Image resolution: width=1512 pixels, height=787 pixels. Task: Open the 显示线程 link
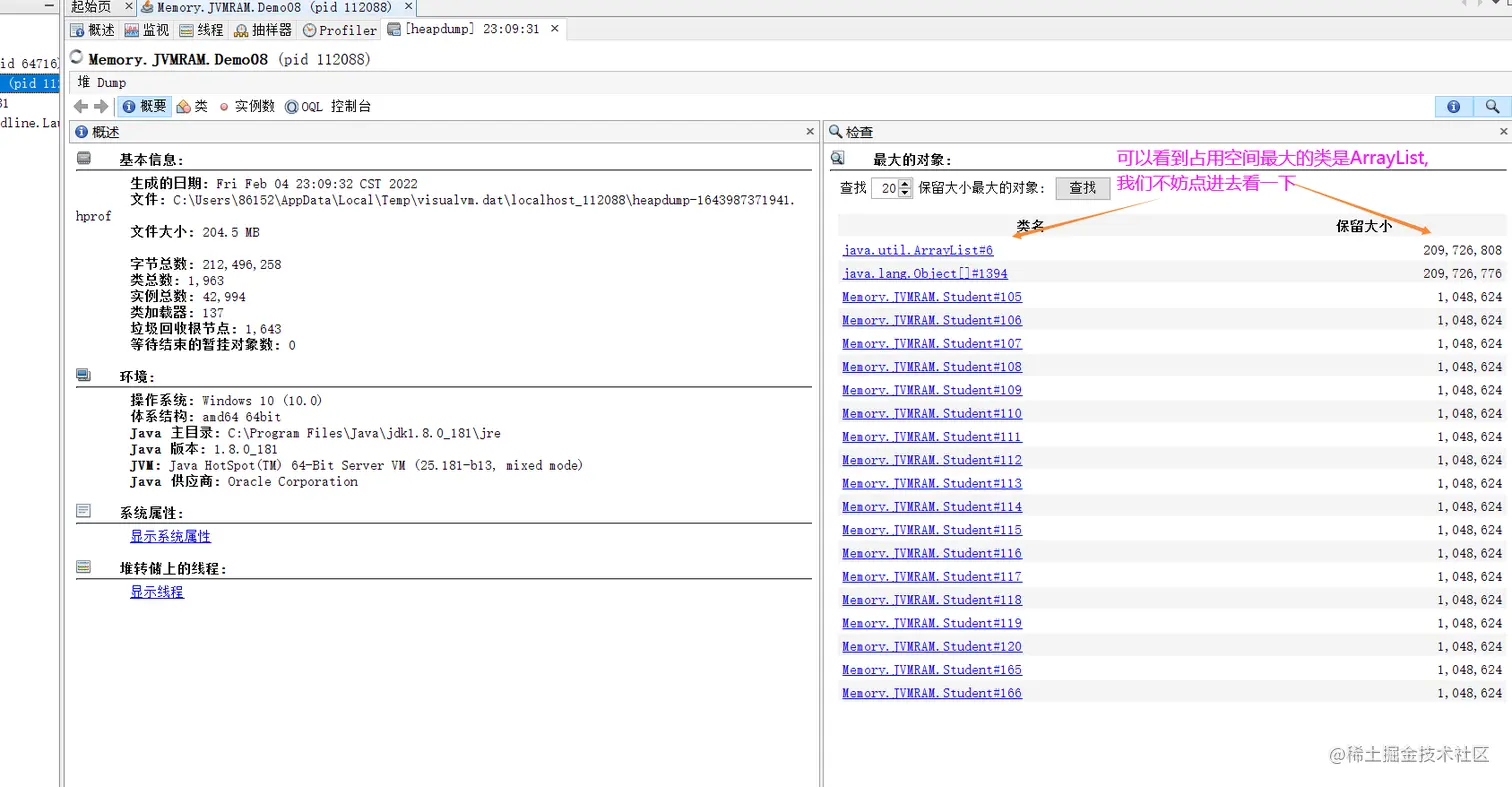pyautogui.click(x=157, y=591)
